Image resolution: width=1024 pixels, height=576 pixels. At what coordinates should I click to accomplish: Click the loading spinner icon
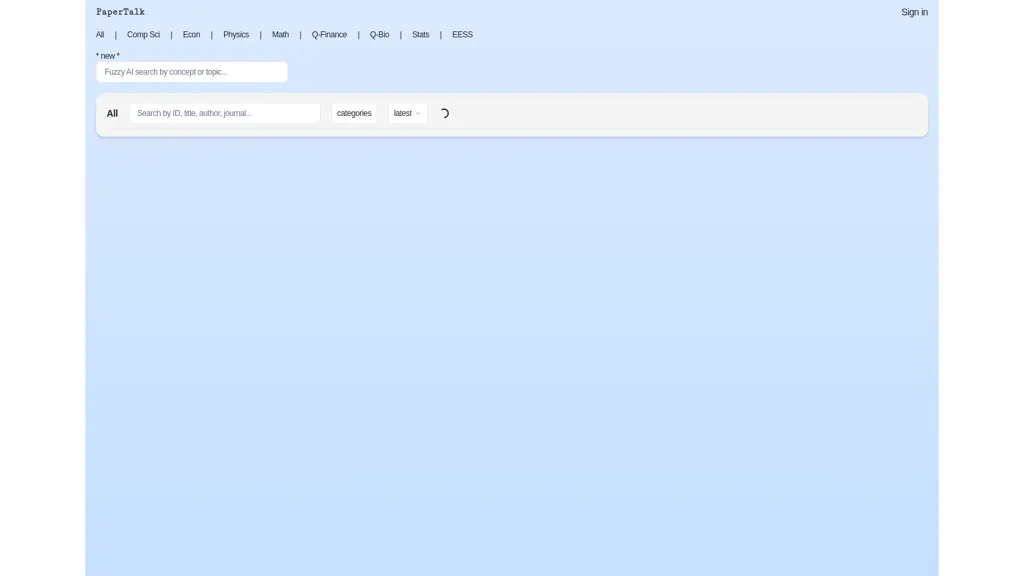[445, 113]
